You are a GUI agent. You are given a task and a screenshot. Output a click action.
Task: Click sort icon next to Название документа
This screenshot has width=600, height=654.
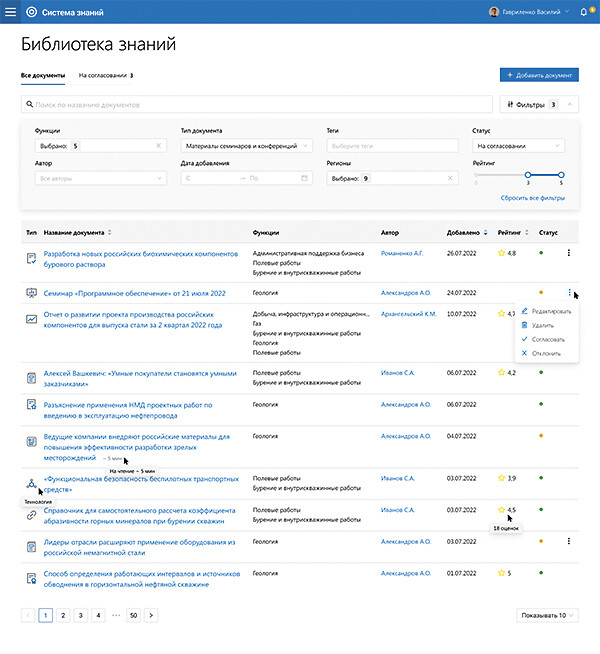pos(110,232)
